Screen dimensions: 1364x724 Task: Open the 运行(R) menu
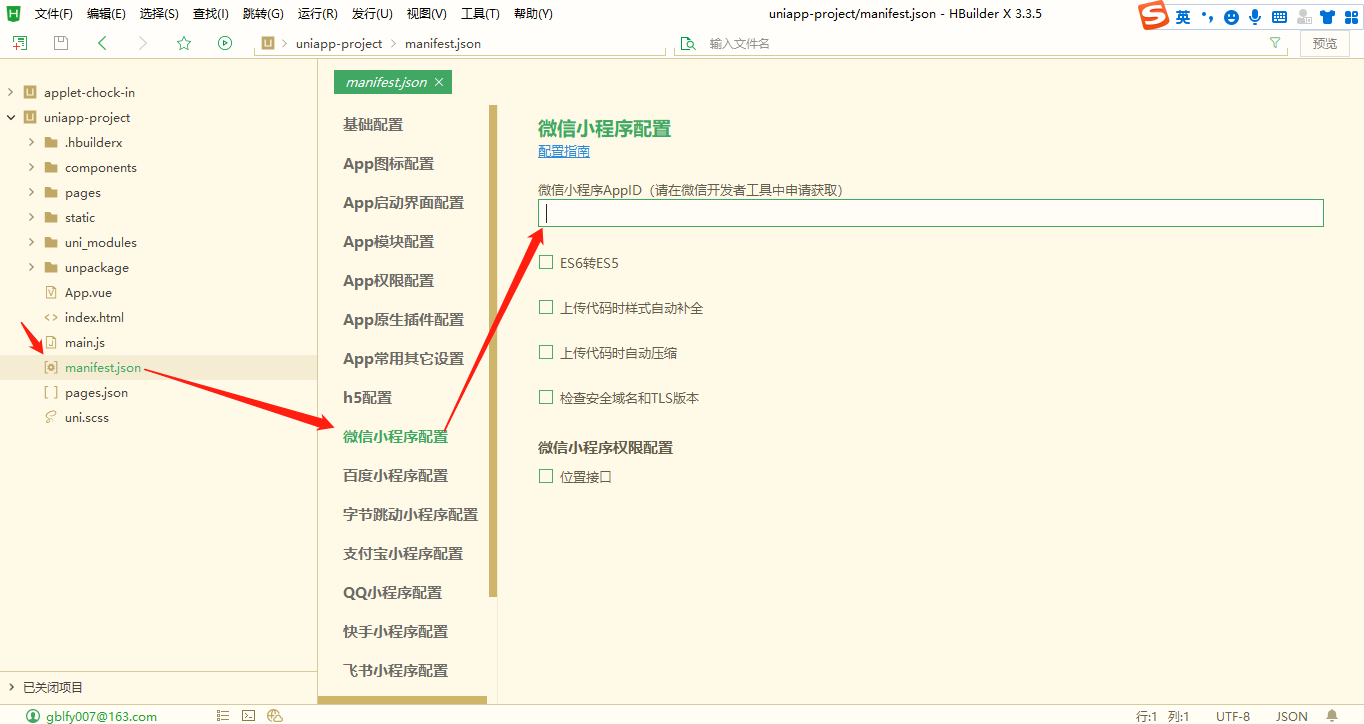tap(317, 14)
